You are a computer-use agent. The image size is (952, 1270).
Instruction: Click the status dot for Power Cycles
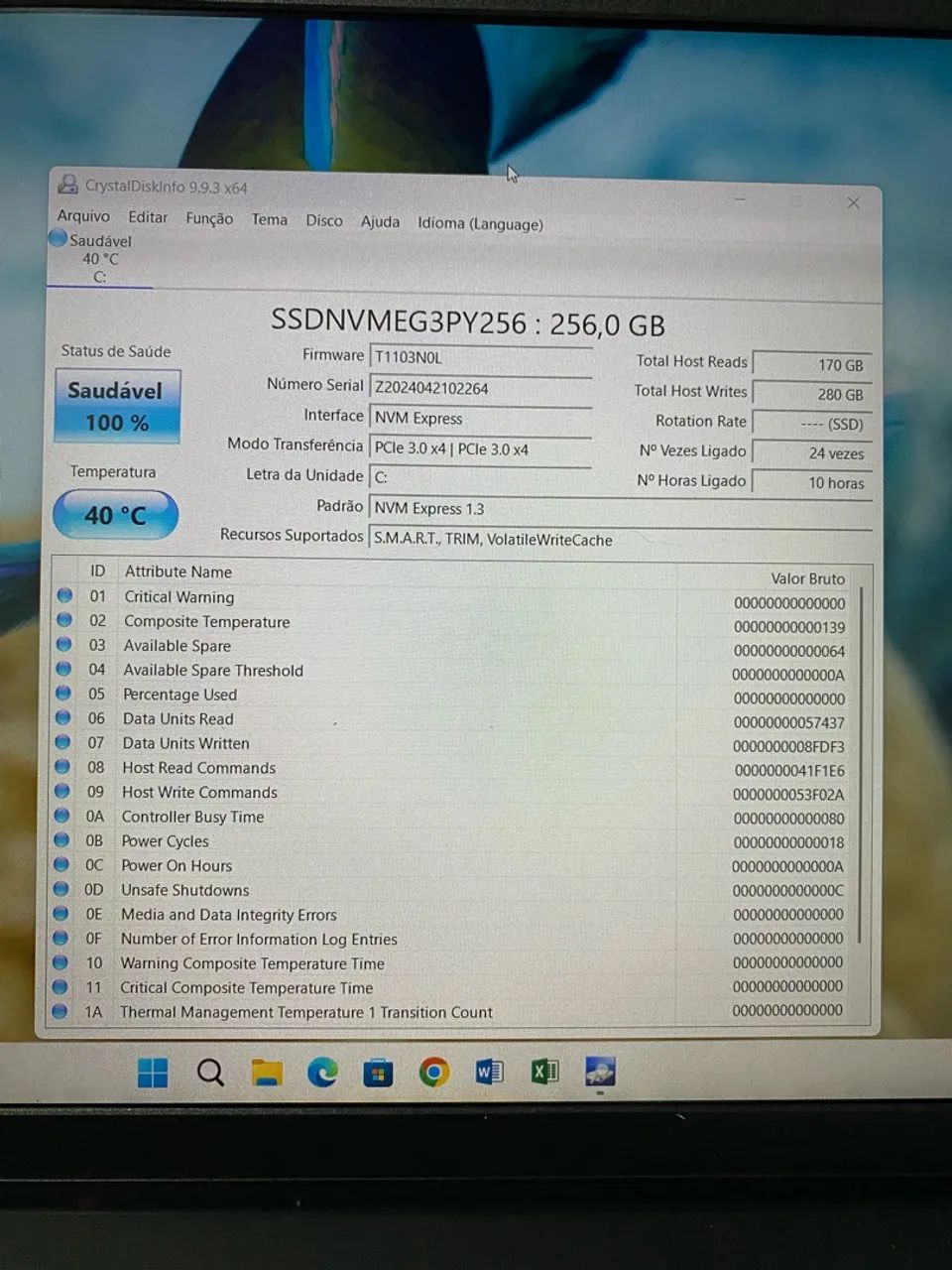61,839
